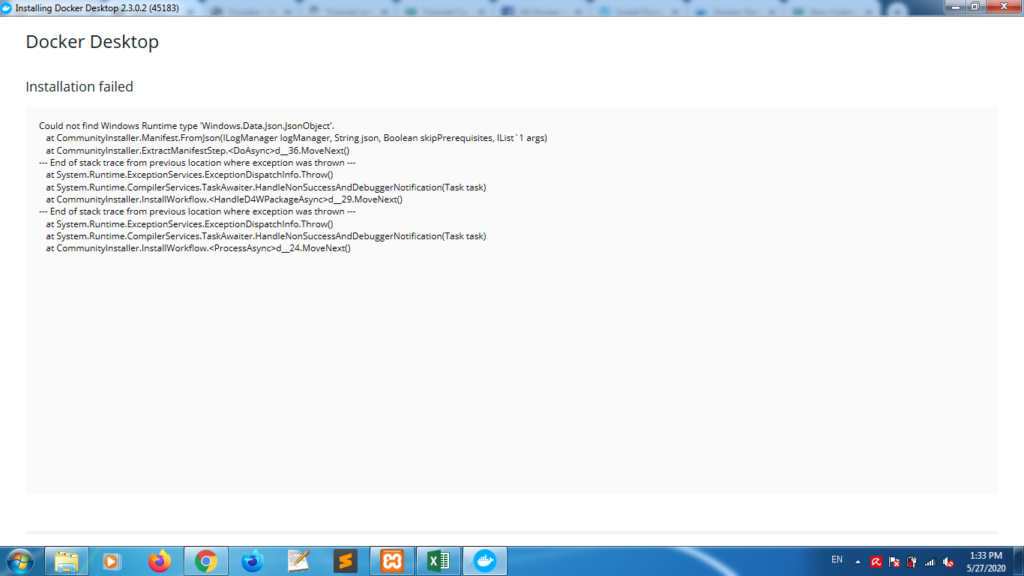Click the 'CommunityInstaller.Manifest.FromJson' stack line
Viewport: 1024px width, 576px height.
tap(296, 138)
